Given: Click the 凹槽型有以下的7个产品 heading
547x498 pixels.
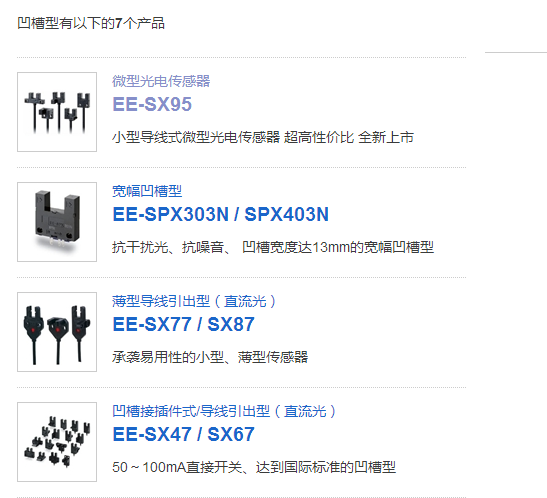Looking at the screenshot, I should [x=91, y=23].
